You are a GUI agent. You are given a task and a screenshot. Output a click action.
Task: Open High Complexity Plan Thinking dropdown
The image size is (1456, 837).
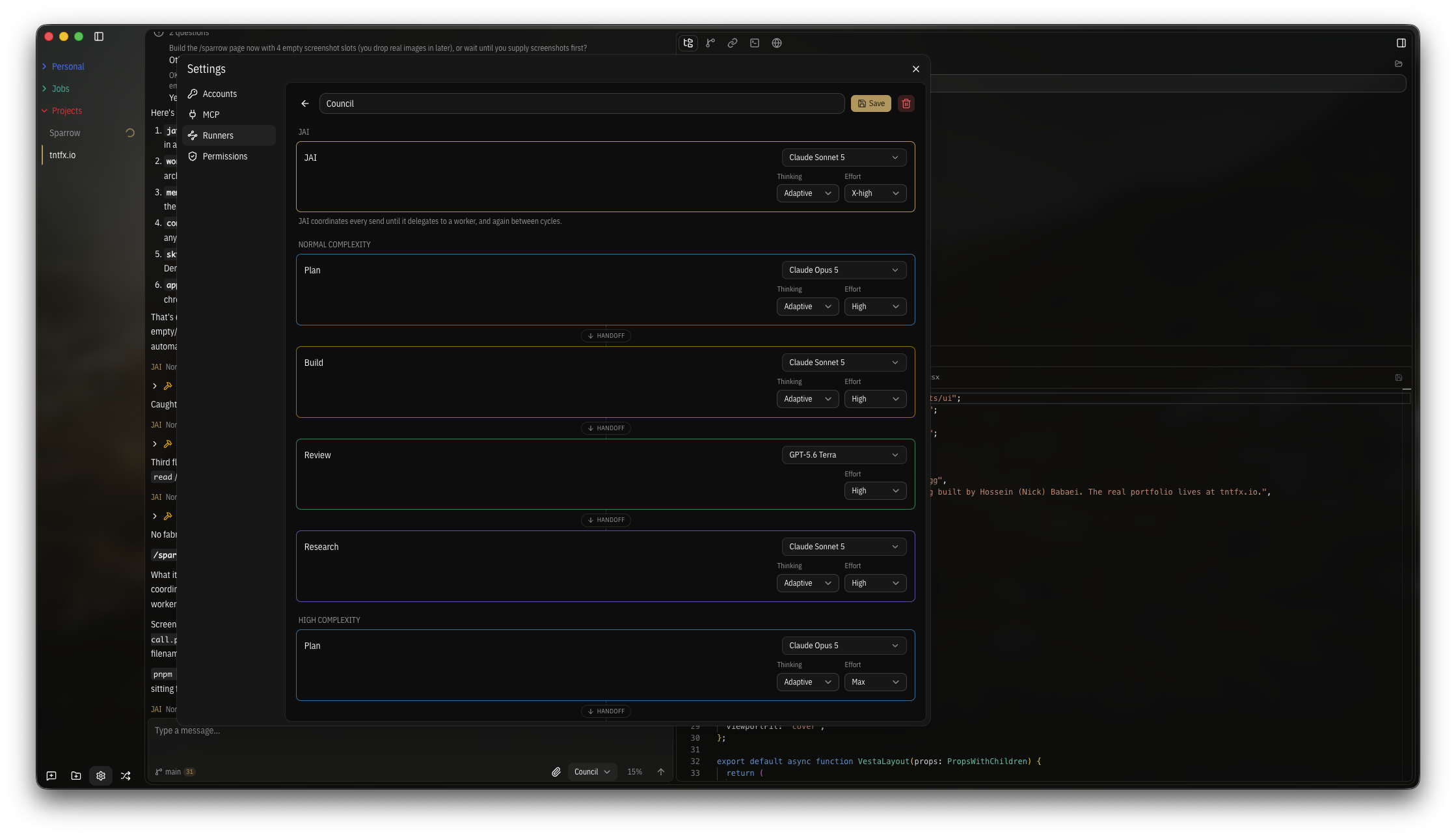click(x=807, y=682)
